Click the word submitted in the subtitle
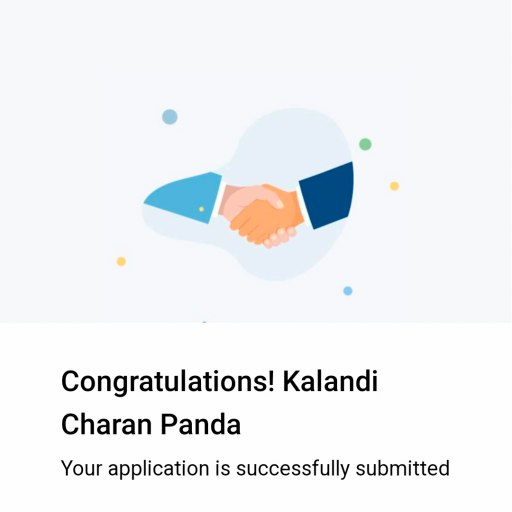 pos(403,468)
